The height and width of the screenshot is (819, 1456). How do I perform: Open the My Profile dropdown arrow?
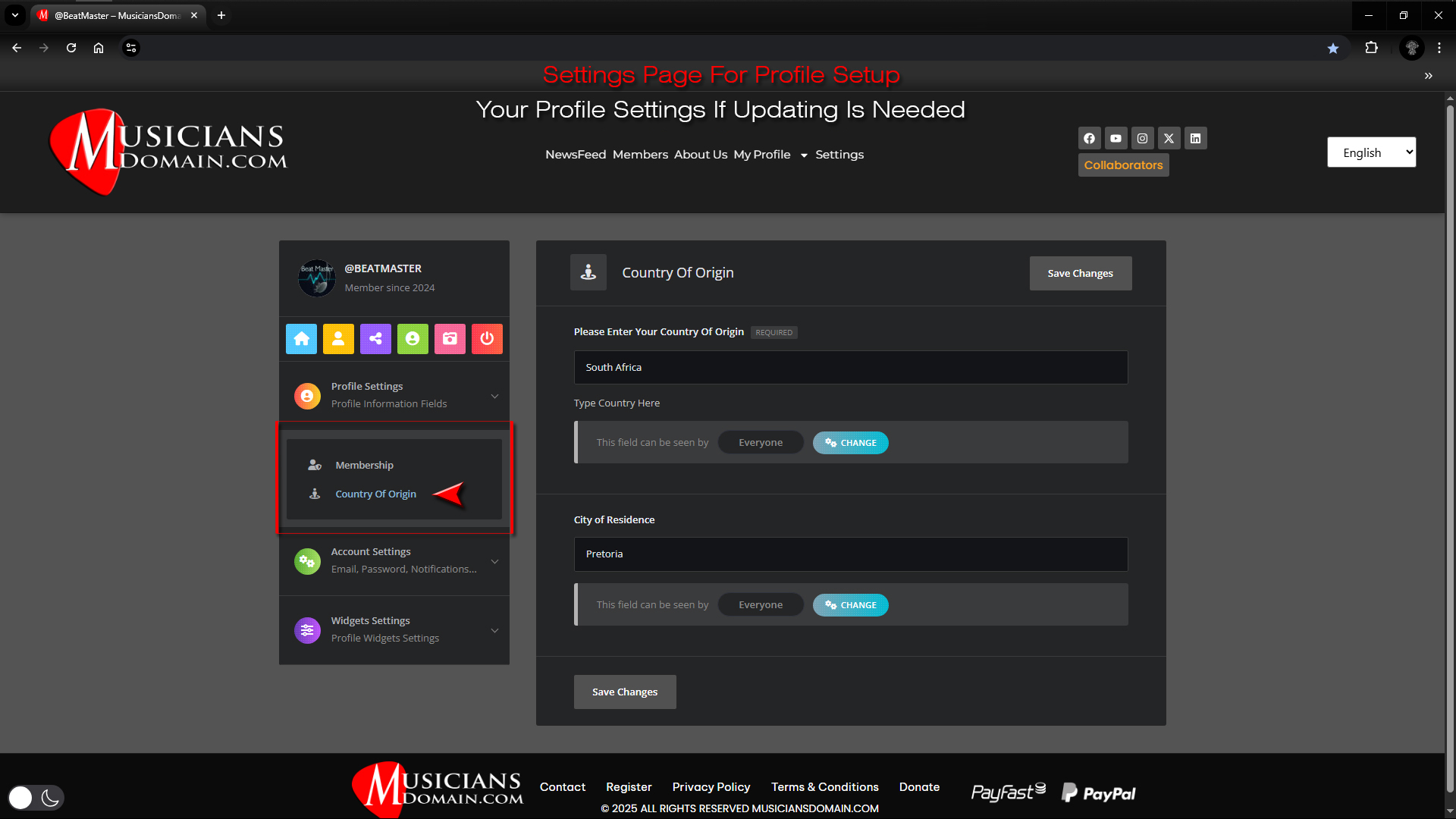tap(804, 155)
